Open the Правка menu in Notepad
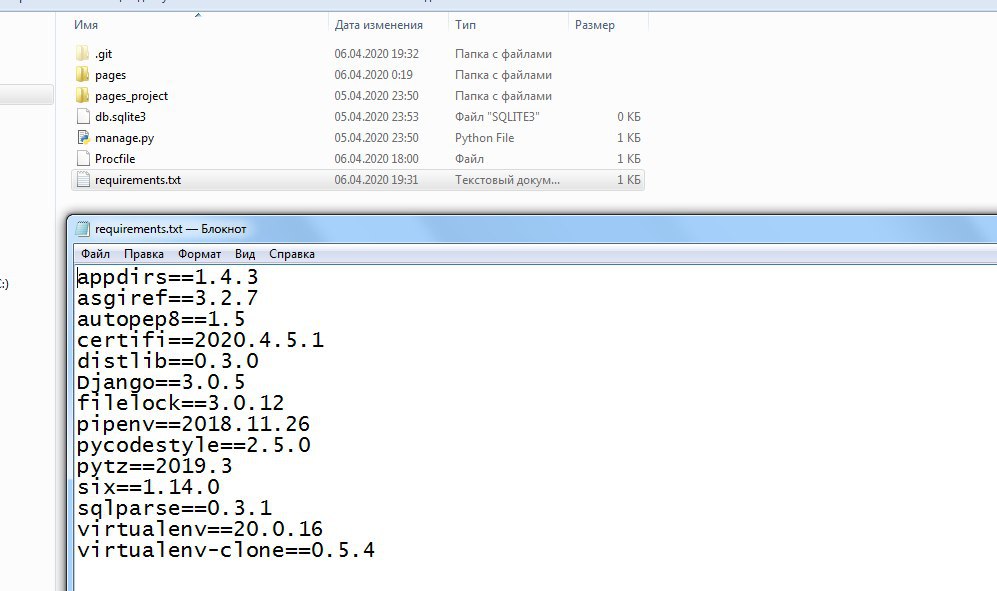Image resolution: width=997 pixels, height=591 pixels. click(x=144, y=254)
